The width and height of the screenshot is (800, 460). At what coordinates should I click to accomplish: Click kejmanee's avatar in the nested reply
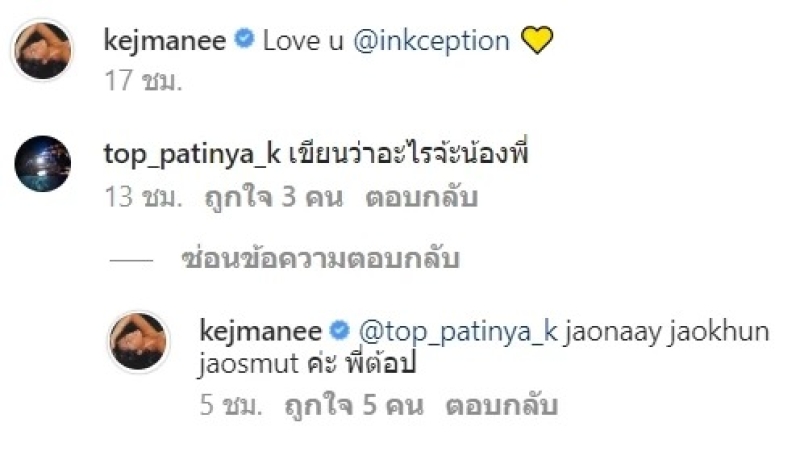pyautogui.click(x=138, y=342)
